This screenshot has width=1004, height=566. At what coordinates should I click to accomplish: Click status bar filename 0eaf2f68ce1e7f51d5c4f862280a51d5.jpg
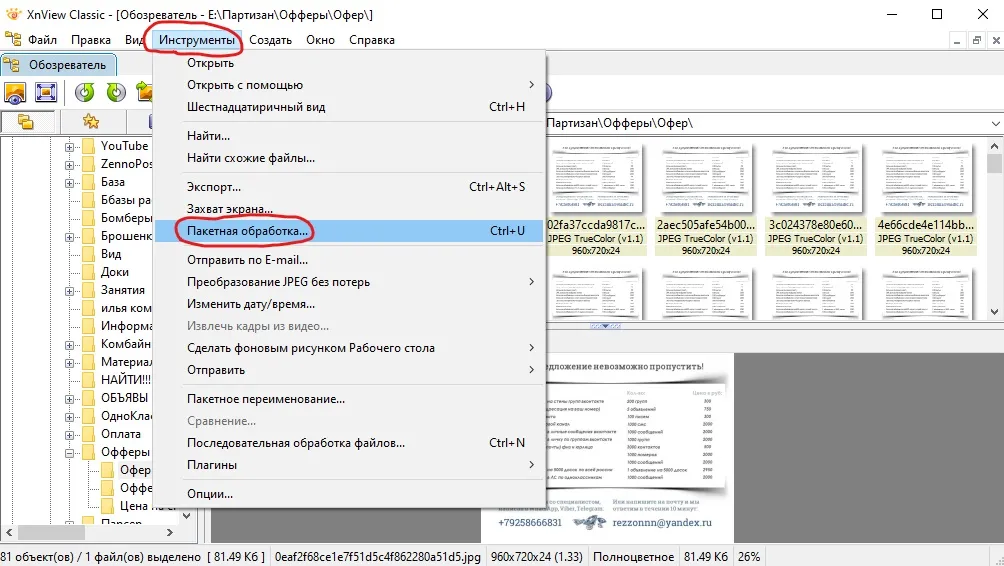point(378,557)
